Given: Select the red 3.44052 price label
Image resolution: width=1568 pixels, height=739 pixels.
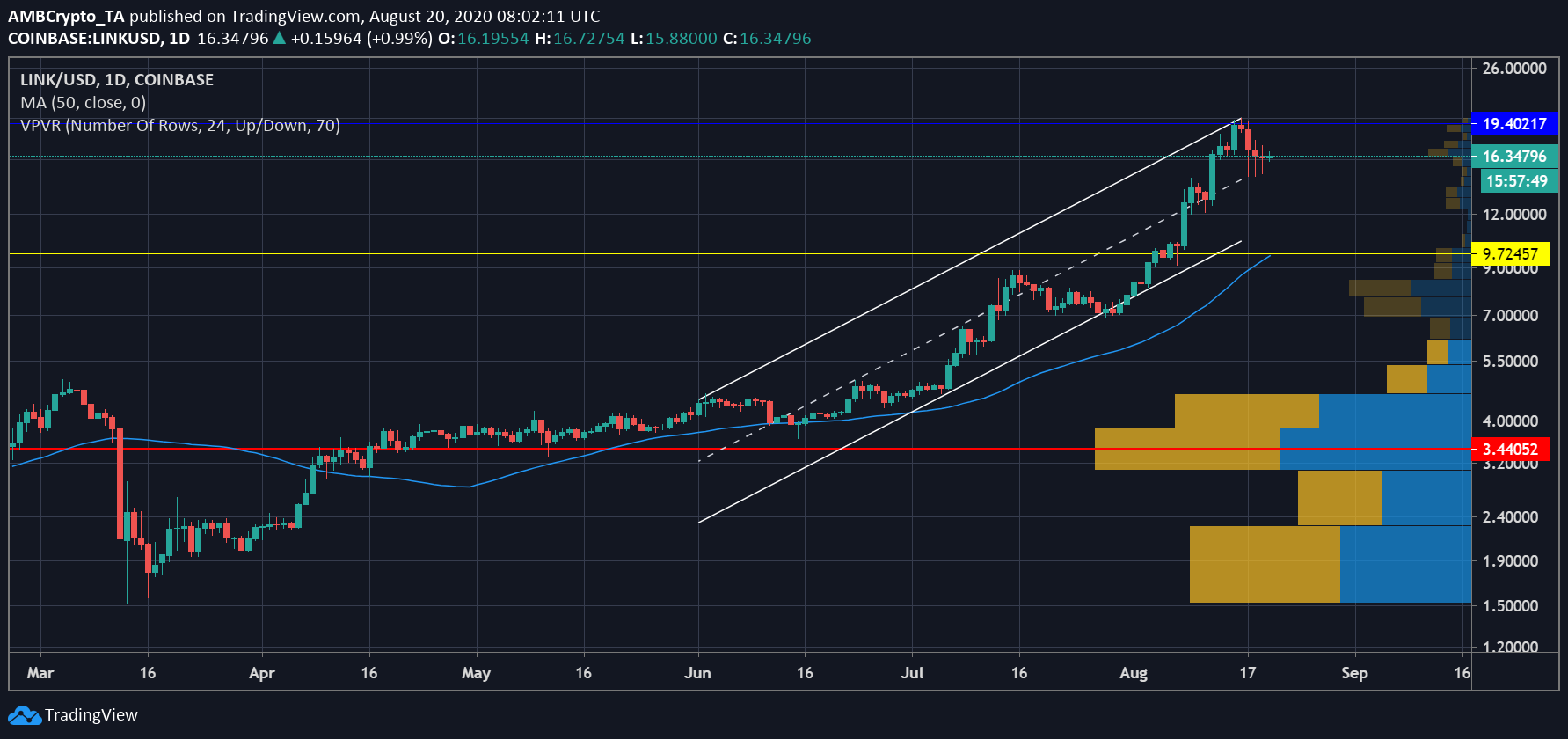Looking at the screenshot, I should [1510, 450].
